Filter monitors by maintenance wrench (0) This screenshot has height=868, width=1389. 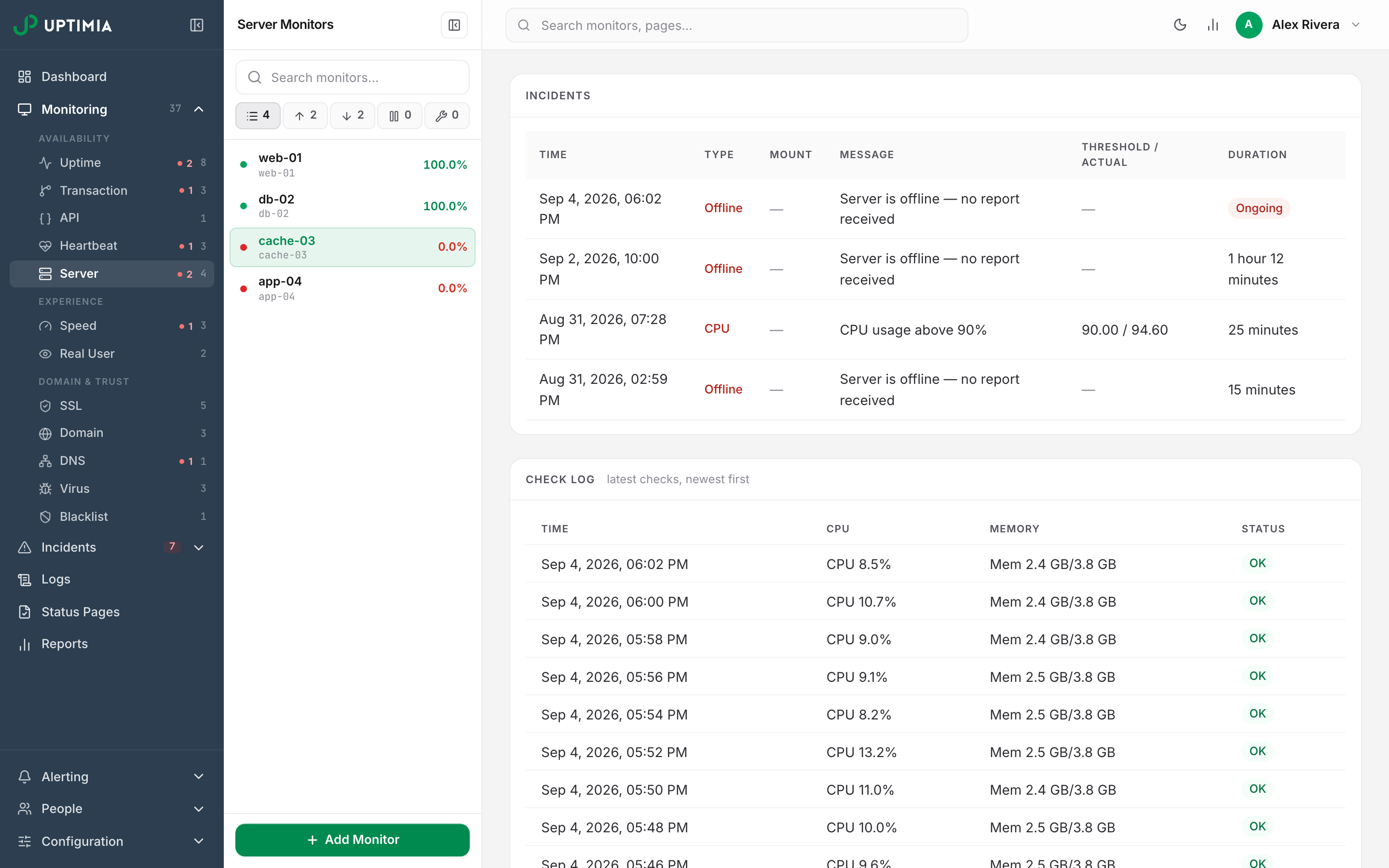pos(447,116)
